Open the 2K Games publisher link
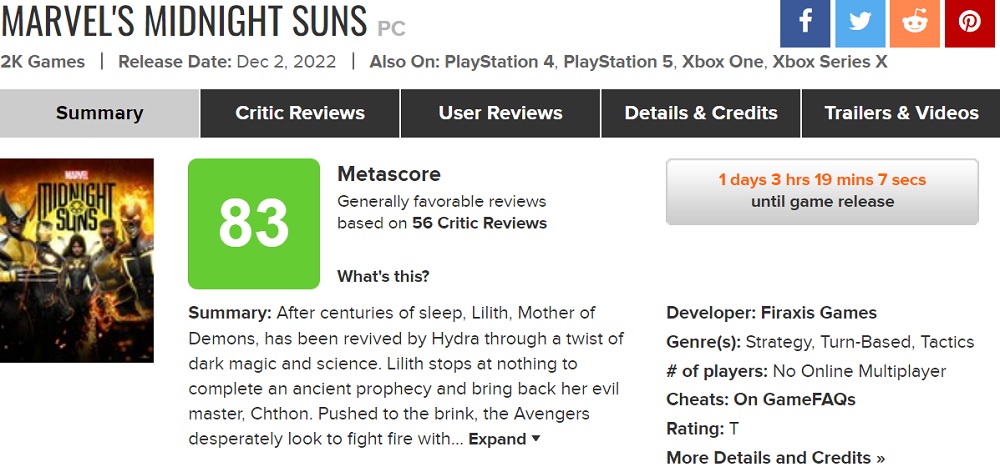The height and width of the screenshot is (467, 1000). pyautogui.click(x=42, y=62)
